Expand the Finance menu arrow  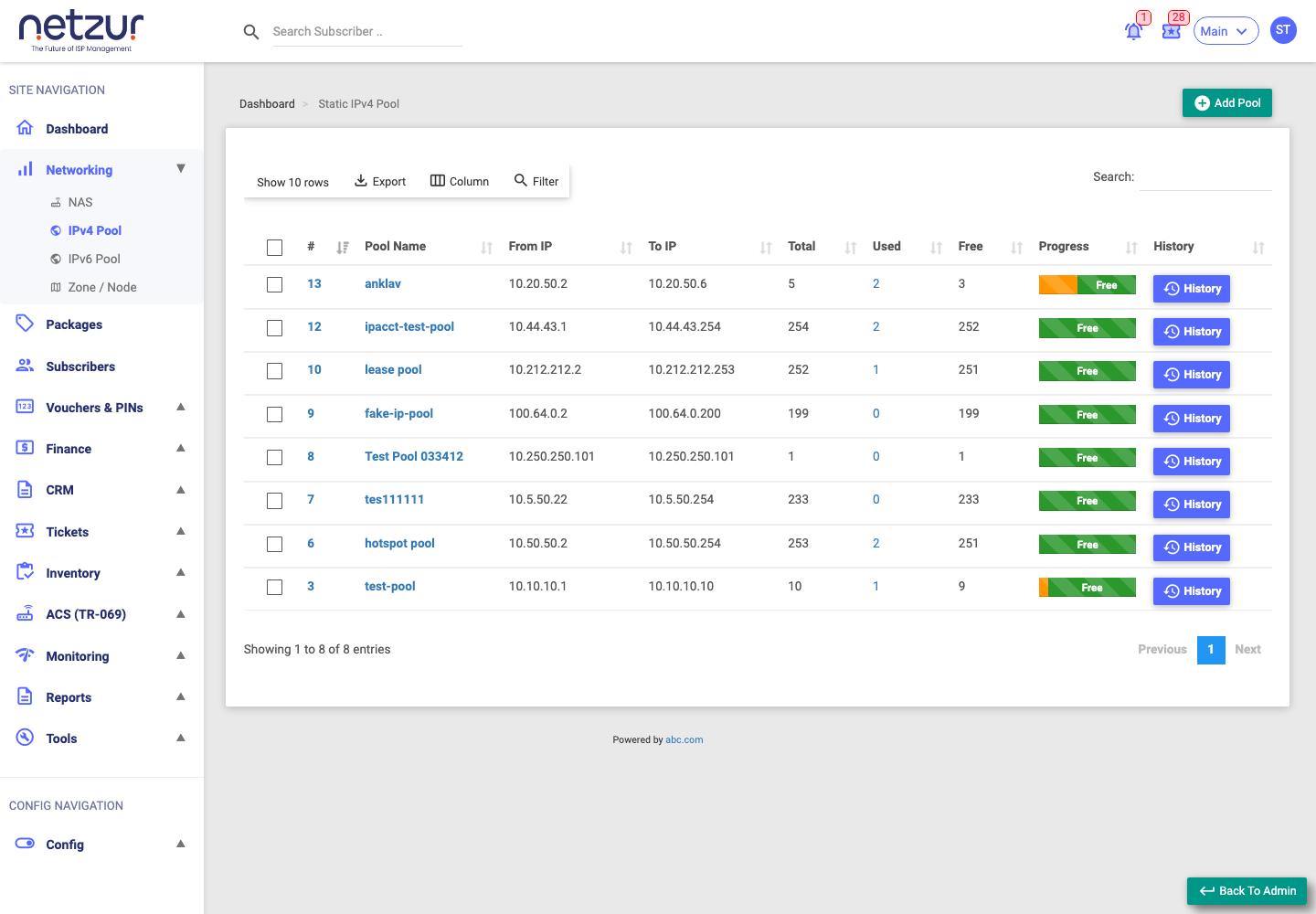181,448
